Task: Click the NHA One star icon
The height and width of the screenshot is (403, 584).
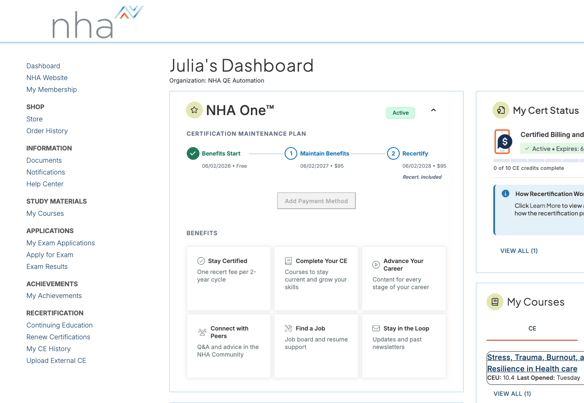Action: coord(194,110)
